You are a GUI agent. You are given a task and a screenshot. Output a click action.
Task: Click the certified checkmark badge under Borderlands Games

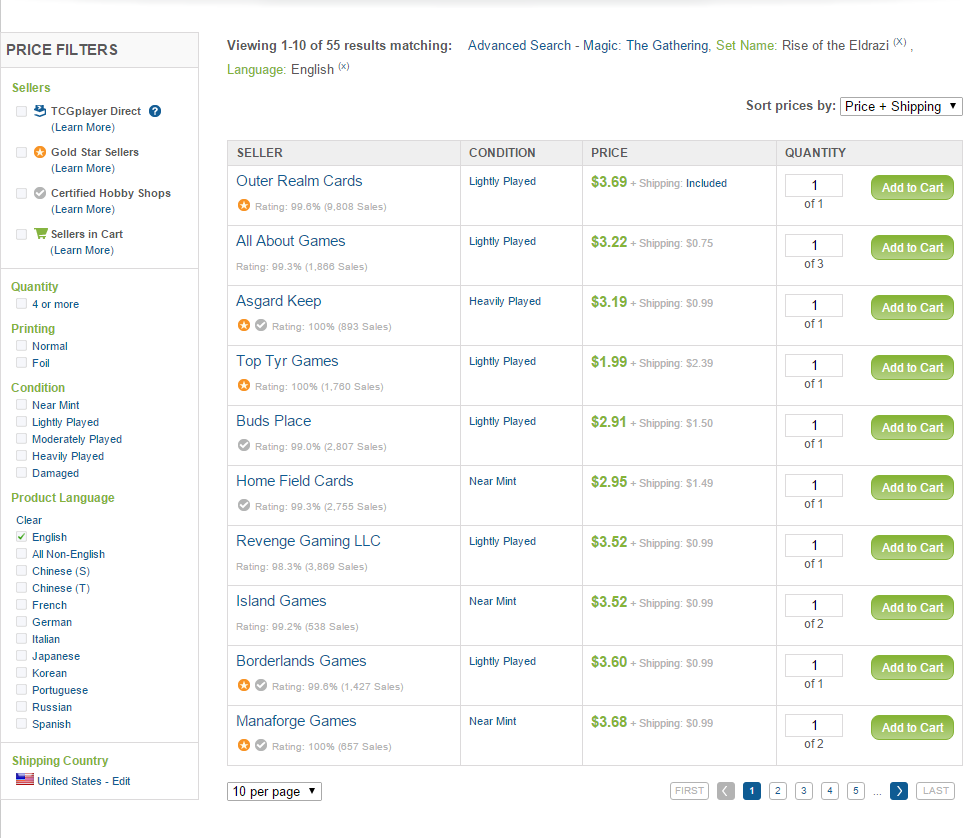click(x=262, y=685)
